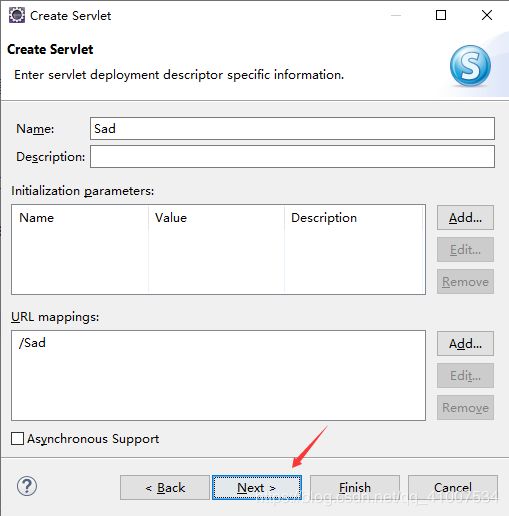
Task: Go to the Next wizard page
Action: pos(257,488)
